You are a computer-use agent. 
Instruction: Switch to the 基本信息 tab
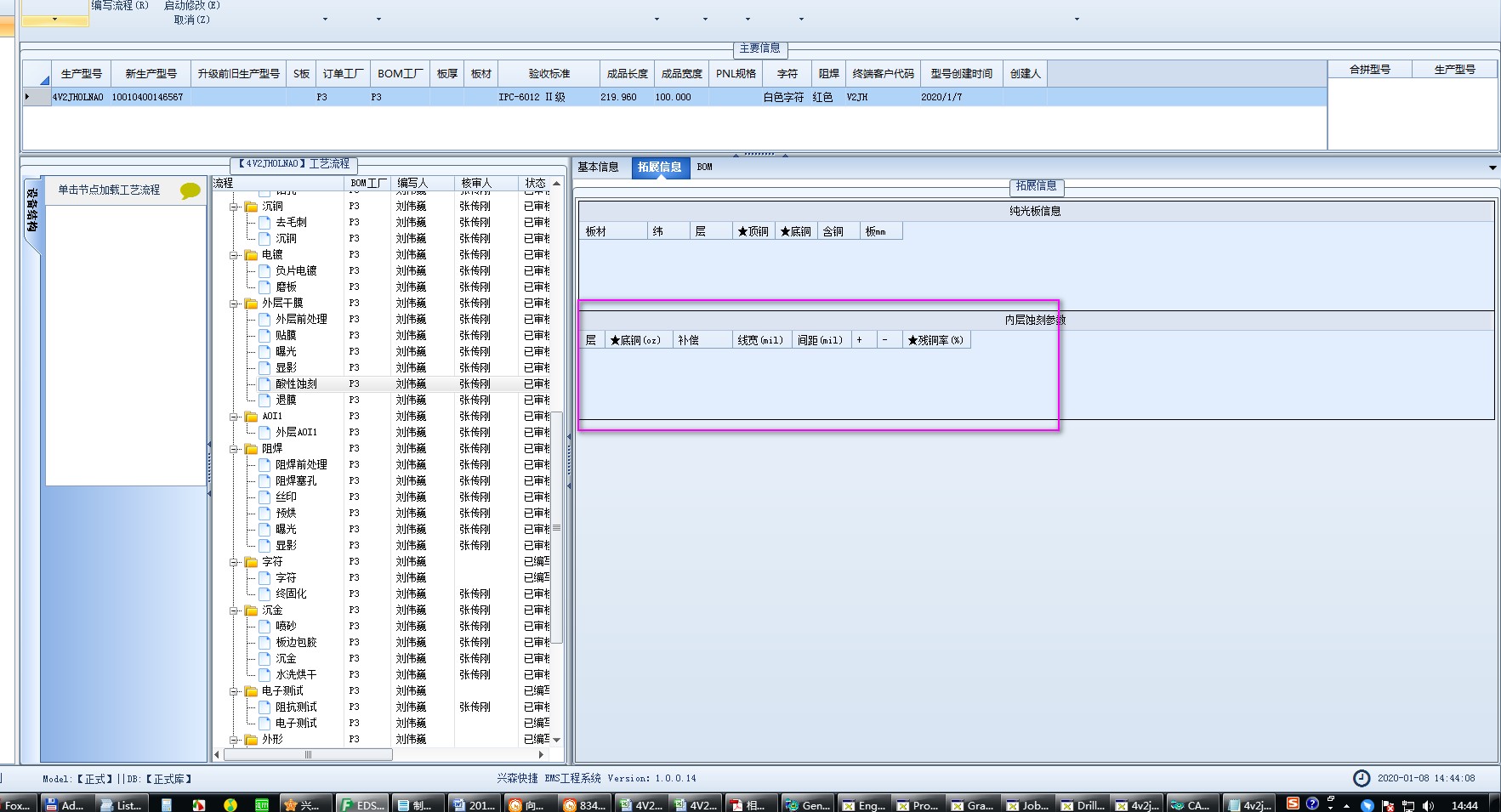click(x=598, y=167)
